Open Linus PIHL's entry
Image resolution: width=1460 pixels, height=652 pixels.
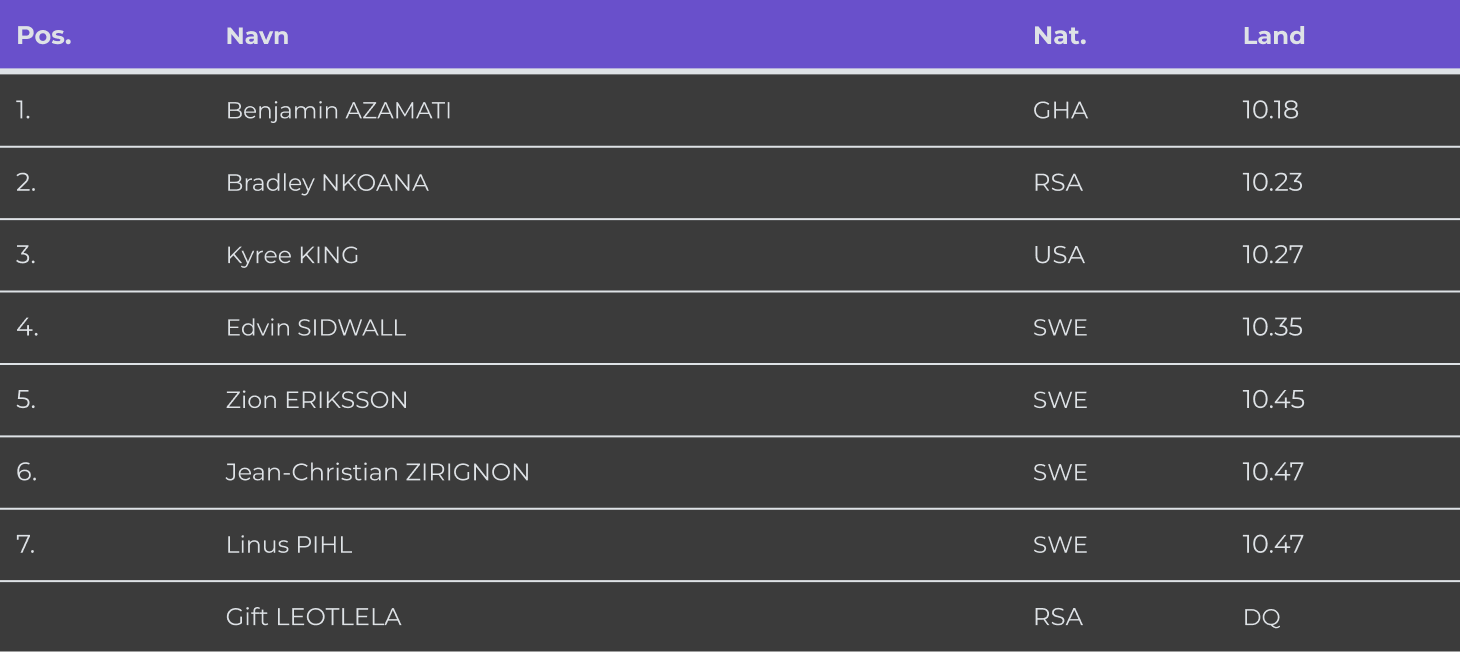click(x=289, y=545)
